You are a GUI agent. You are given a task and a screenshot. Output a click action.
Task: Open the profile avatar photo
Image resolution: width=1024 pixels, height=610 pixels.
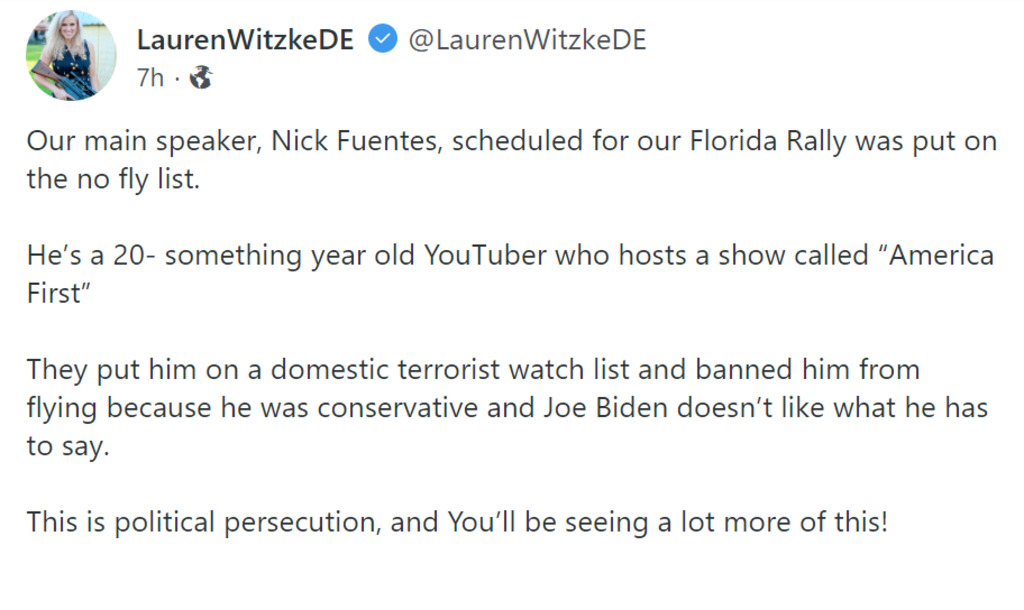pyautogui.click(x=71, y=56)
